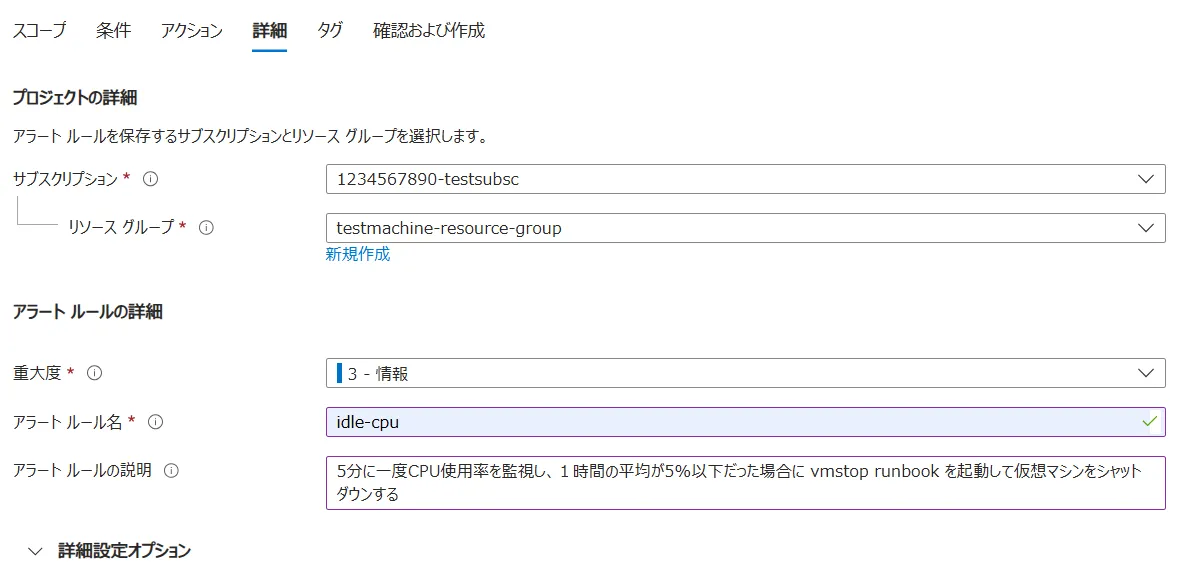The width and height of the screenshot is (1190, 585).
Task: Open the アクション tab
Action: [x=191, y=31]
